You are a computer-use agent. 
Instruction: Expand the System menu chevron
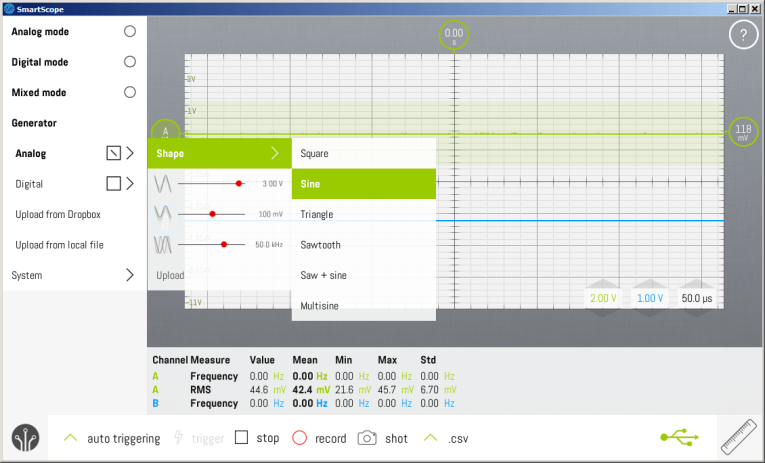coord(130,275)
